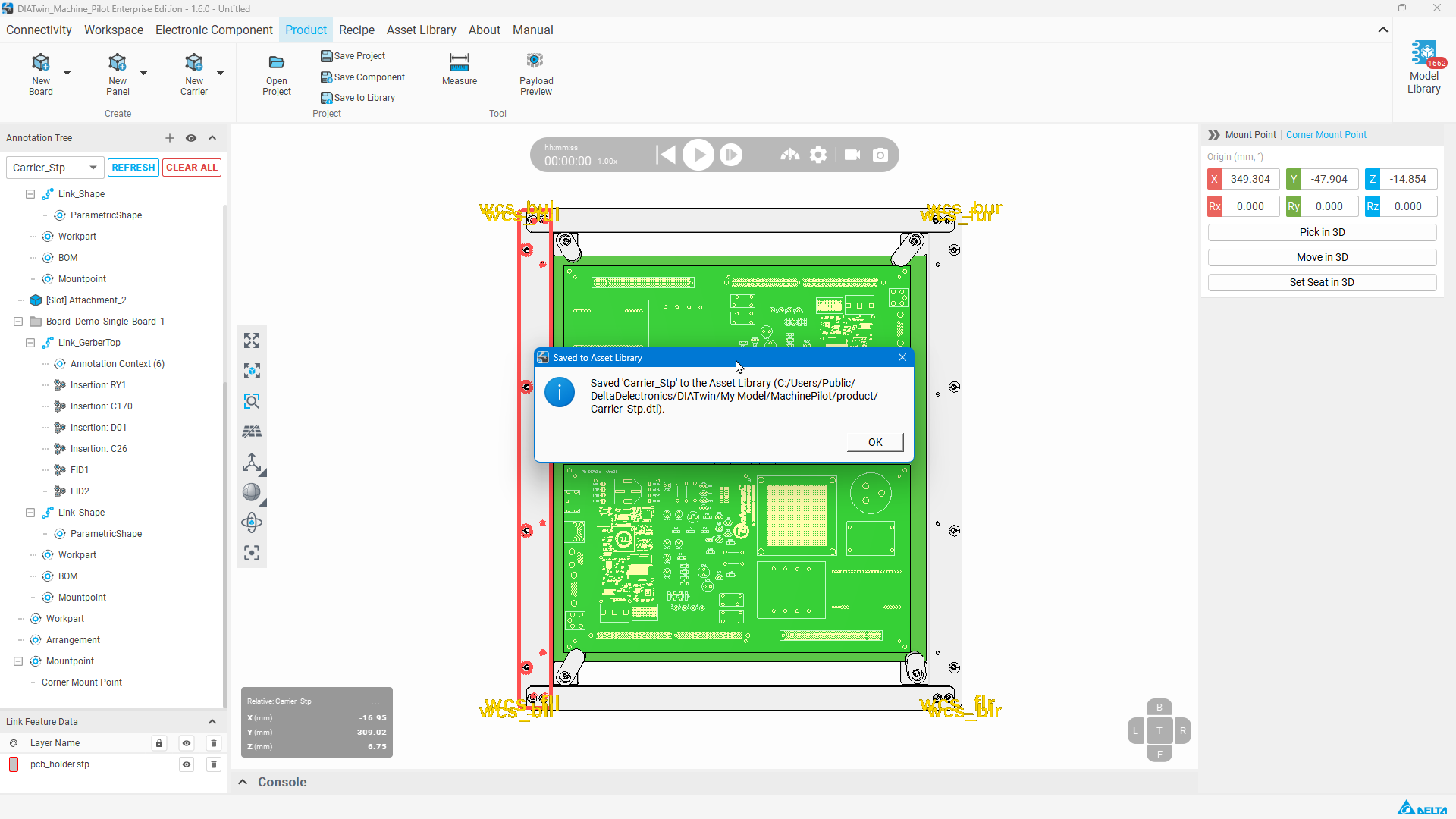Click the orbit rotation icon
This screenshot has height=819, width=1456.
(x=252, y=522)
